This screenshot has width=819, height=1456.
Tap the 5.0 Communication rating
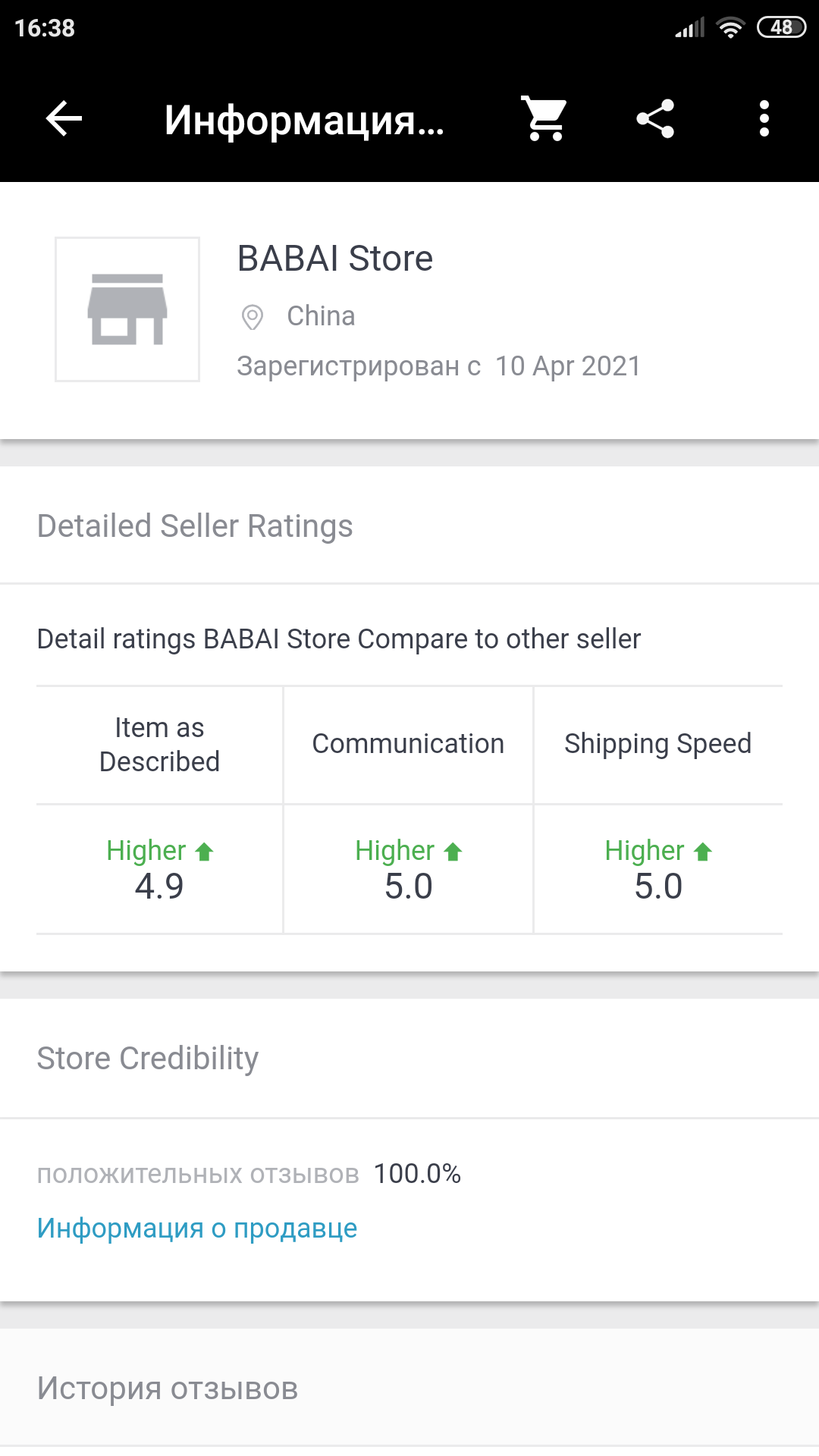(409, 886)
